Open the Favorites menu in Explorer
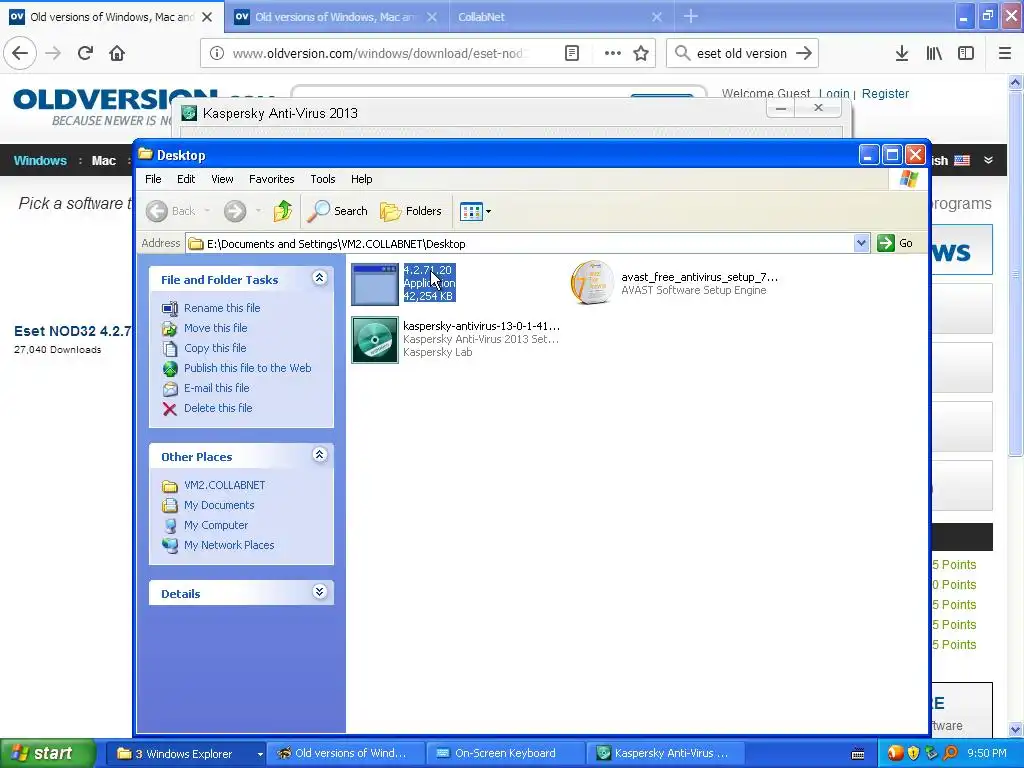The height and width of the screenshot is (768, 1024). [x=271, y=179]
